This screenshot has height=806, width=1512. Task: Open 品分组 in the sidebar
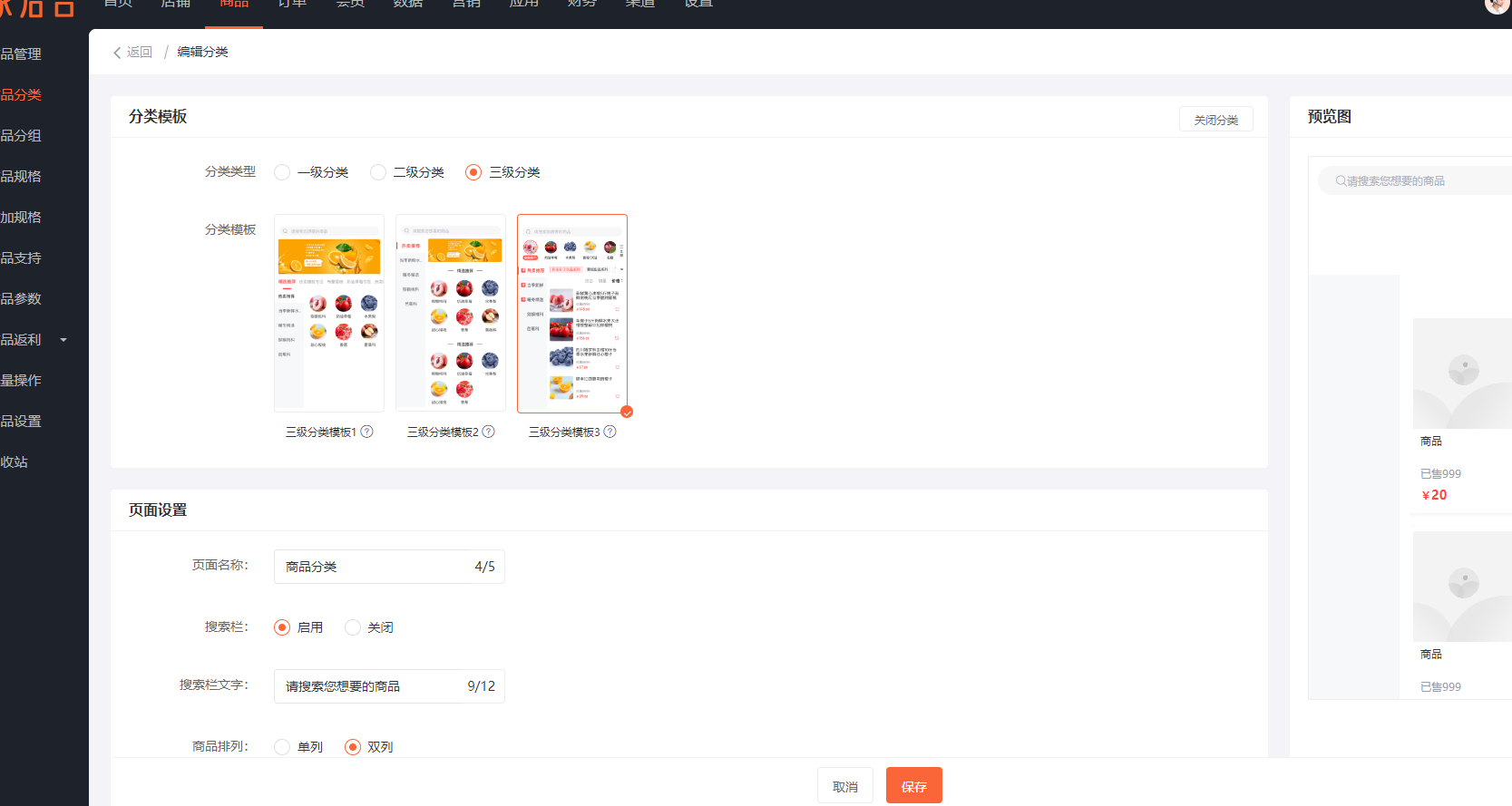click(x=22, y=136)
